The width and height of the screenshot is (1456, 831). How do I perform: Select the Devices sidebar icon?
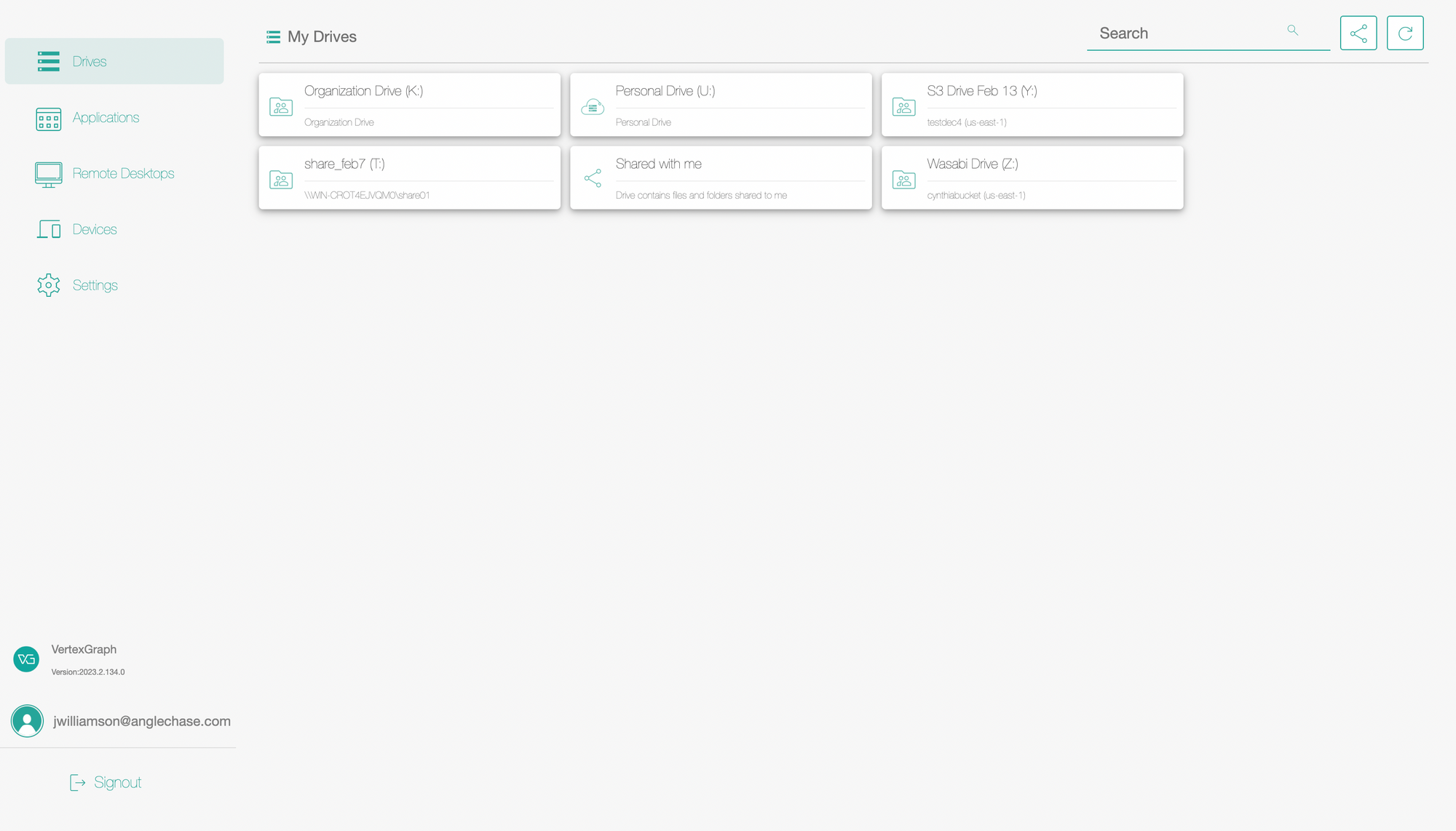pyautogui.click(x=48, y=228)
